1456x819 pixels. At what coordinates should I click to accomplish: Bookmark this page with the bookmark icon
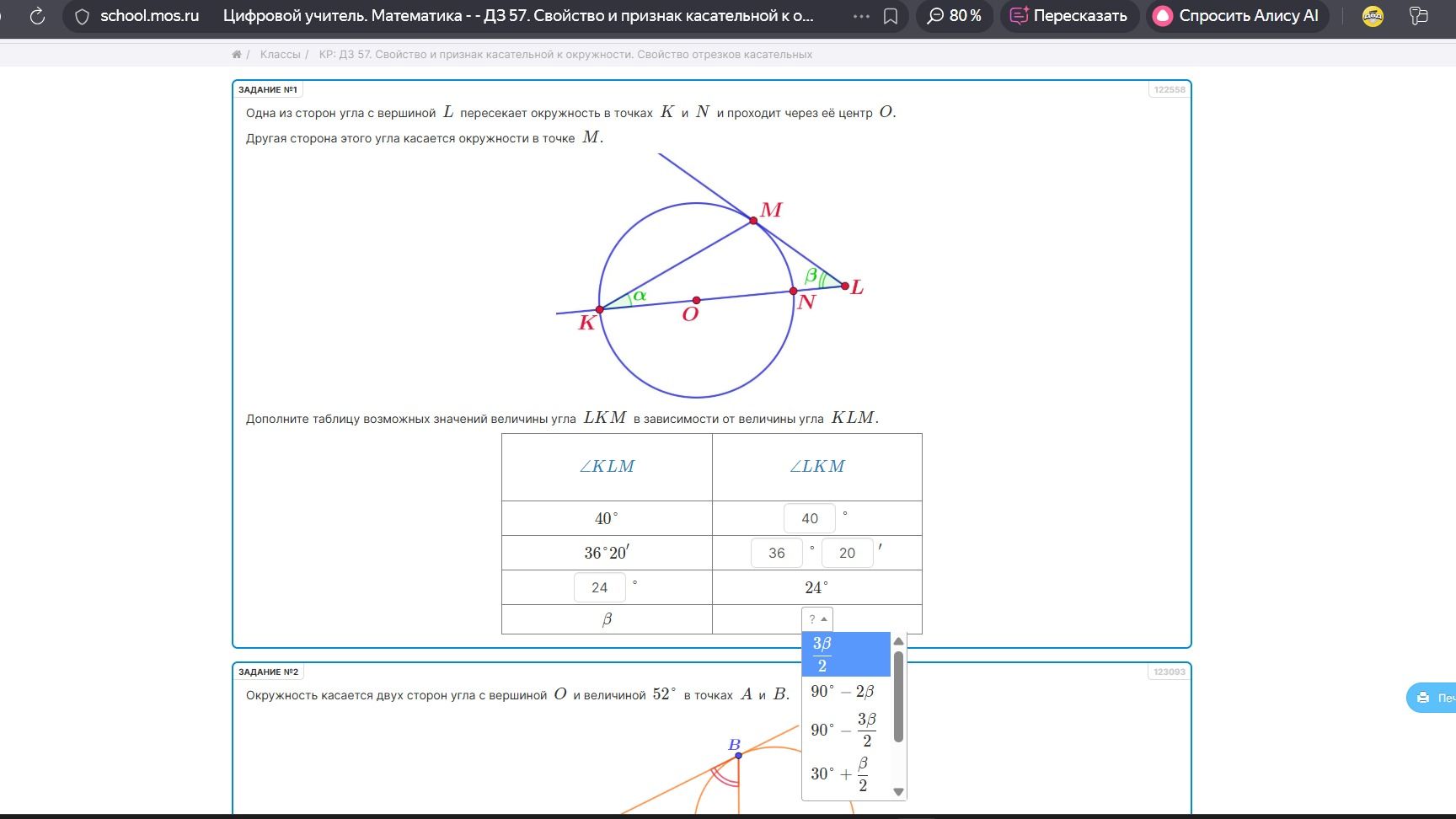pos(891,16)
